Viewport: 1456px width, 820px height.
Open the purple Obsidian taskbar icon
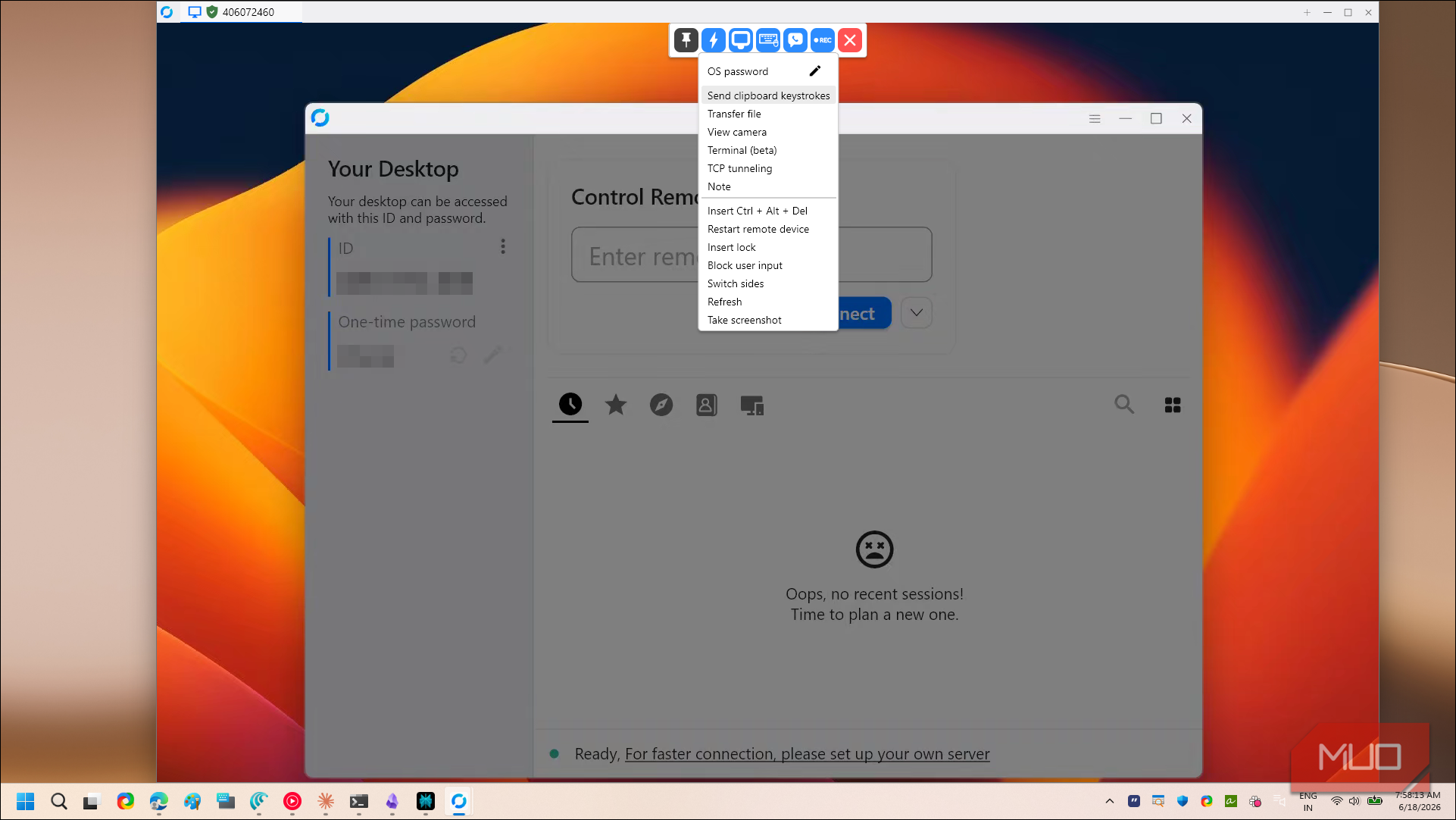(x=392, y=801)
